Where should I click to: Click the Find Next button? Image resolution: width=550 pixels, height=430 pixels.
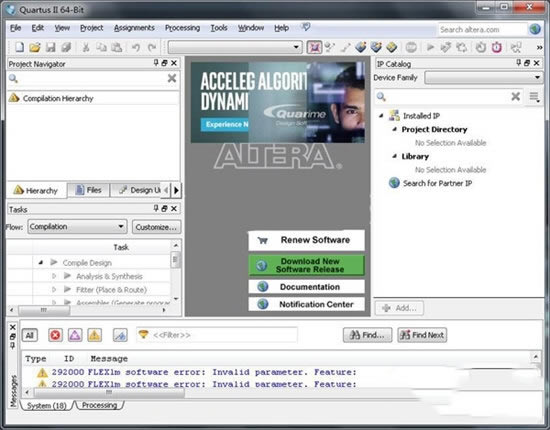(422, 335)
